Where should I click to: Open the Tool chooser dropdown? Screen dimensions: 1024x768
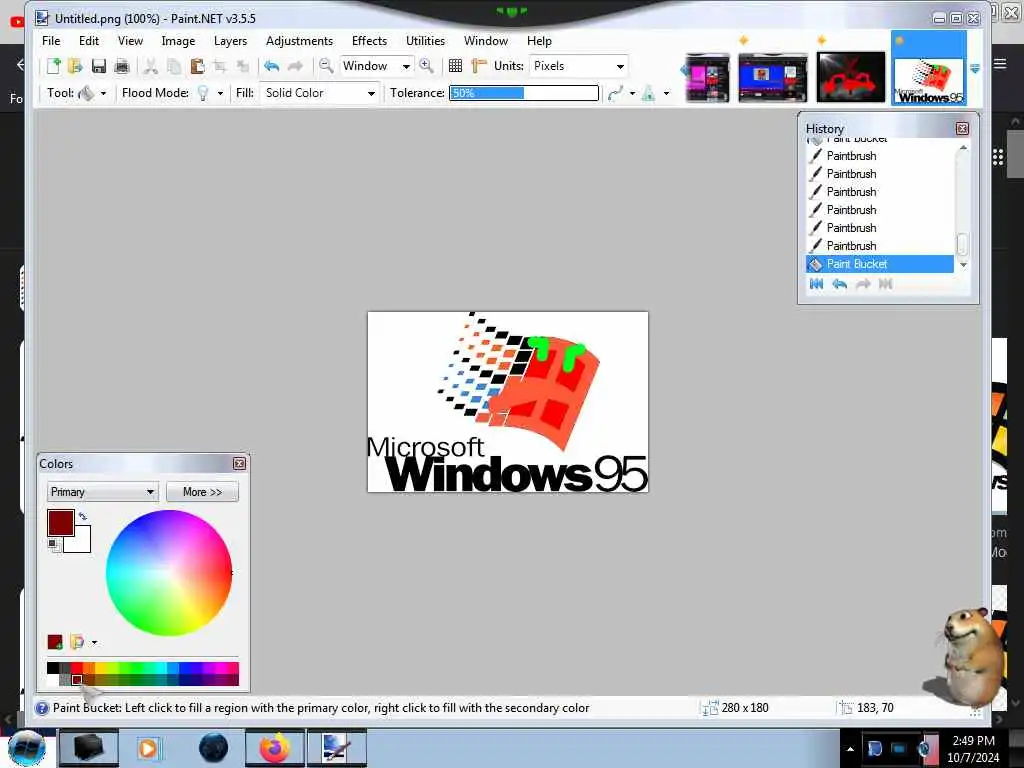(103, 93)
